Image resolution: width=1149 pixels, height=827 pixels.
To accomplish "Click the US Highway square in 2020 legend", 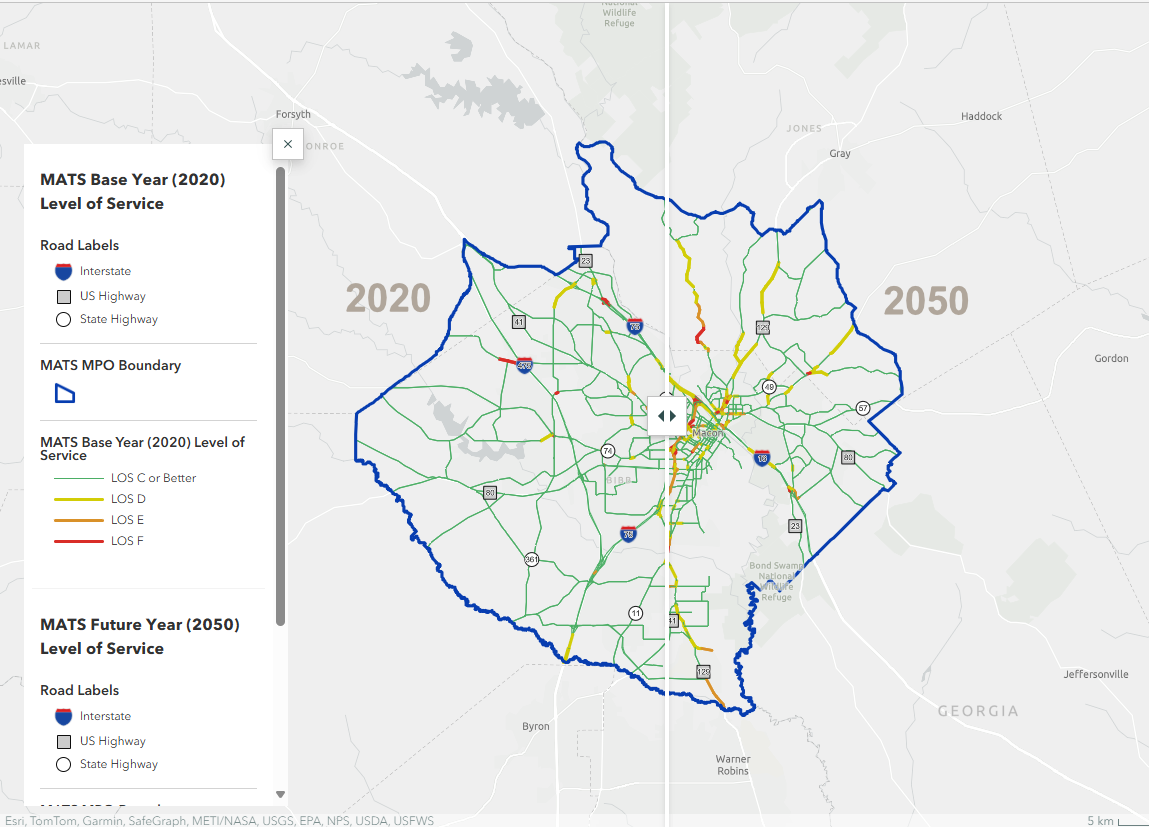I will (x=64, y=297).
